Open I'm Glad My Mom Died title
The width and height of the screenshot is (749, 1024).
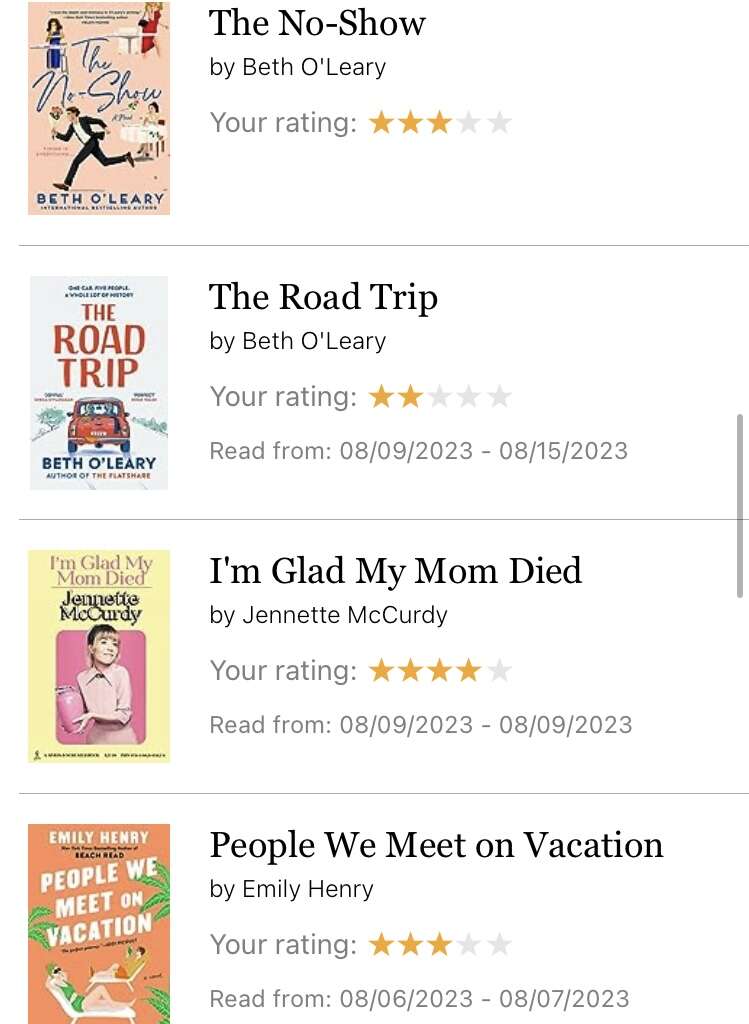click(395, 571)
